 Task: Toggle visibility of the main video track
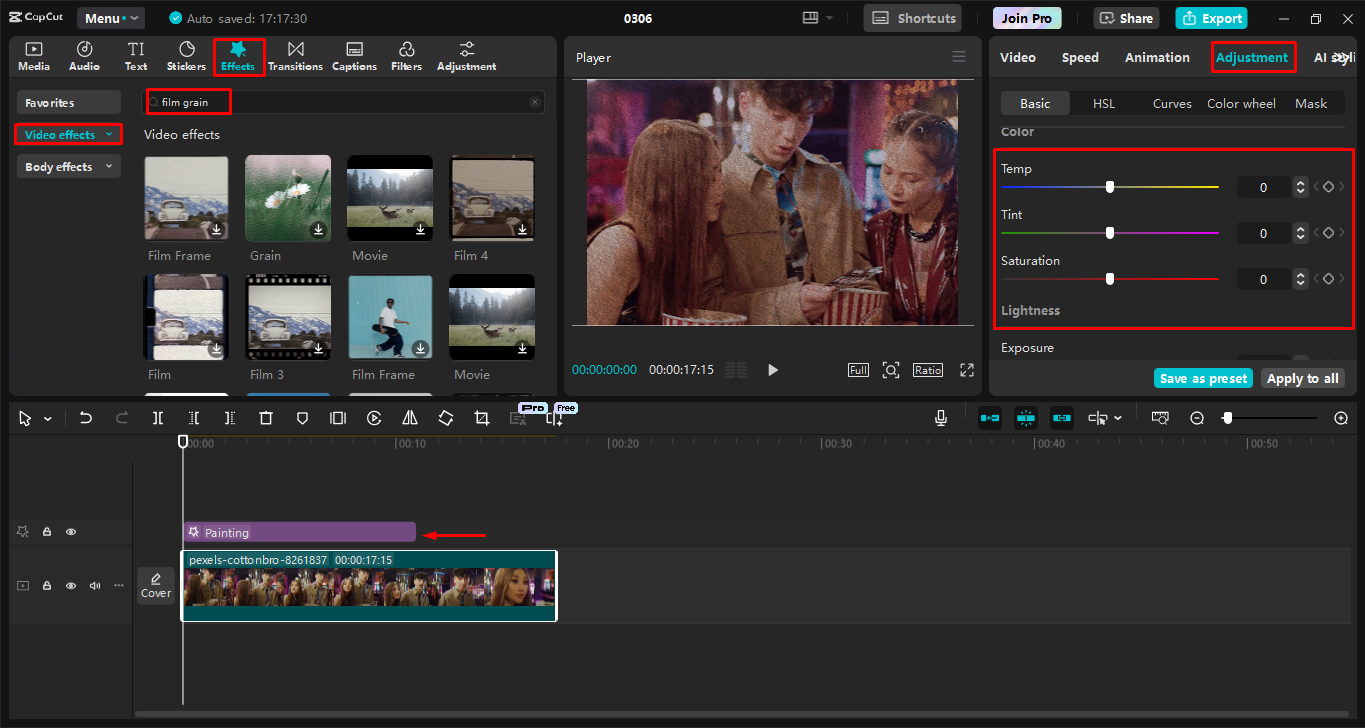click(71, 586)
